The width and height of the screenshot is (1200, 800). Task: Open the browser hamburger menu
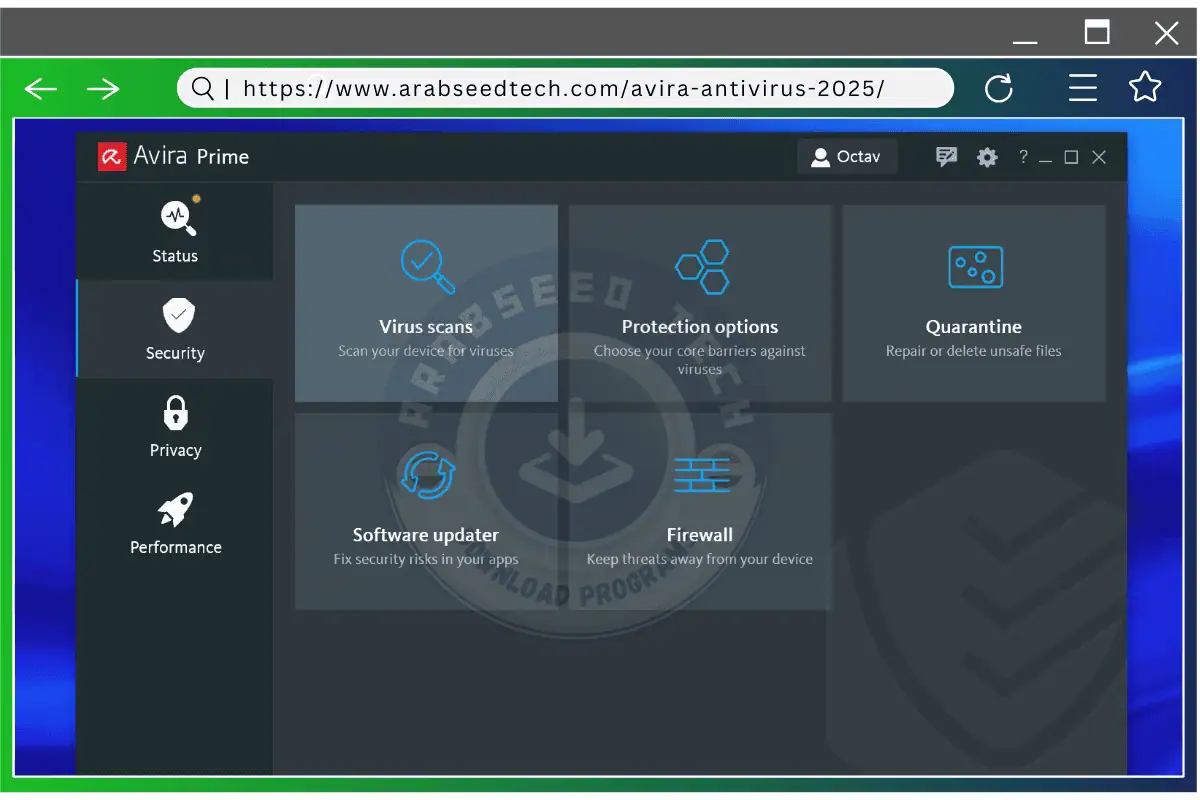(x=1083, y=88)
